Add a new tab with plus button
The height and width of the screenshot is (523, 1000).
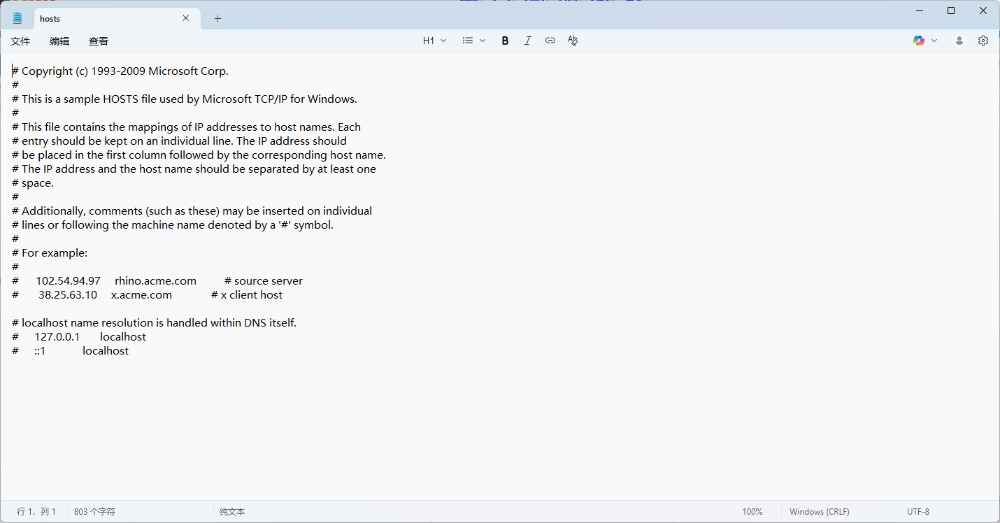218,18
